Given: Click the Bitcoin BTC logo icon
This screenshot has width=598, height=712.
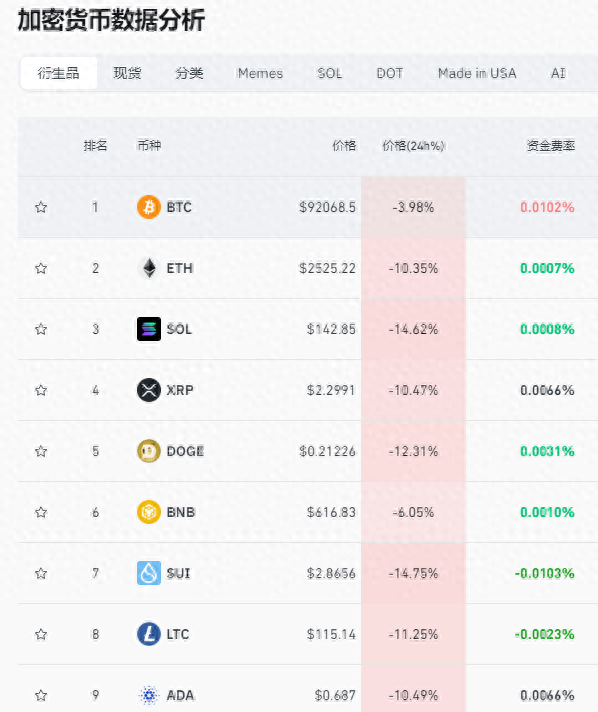Looking at the screenshot, I should pos(149,207).
